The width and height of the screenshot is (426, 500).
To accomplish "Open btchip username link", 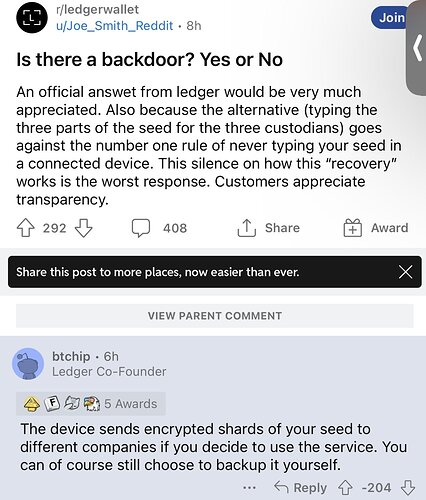I will point(71,356).
